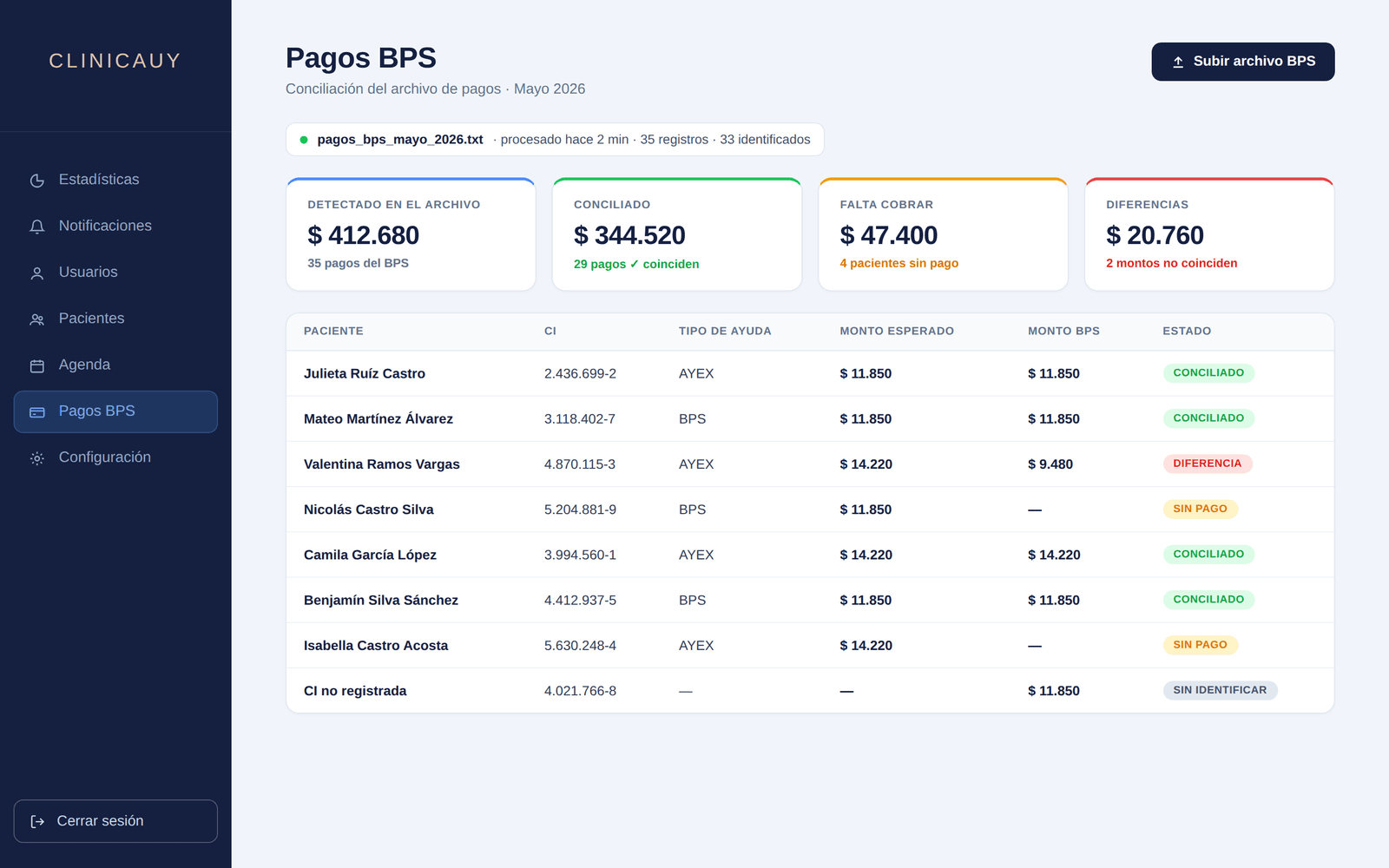This screenshot has width=1389, height=868.
Task: Click the Agenda calendar icon
Action: click(37, 365)
